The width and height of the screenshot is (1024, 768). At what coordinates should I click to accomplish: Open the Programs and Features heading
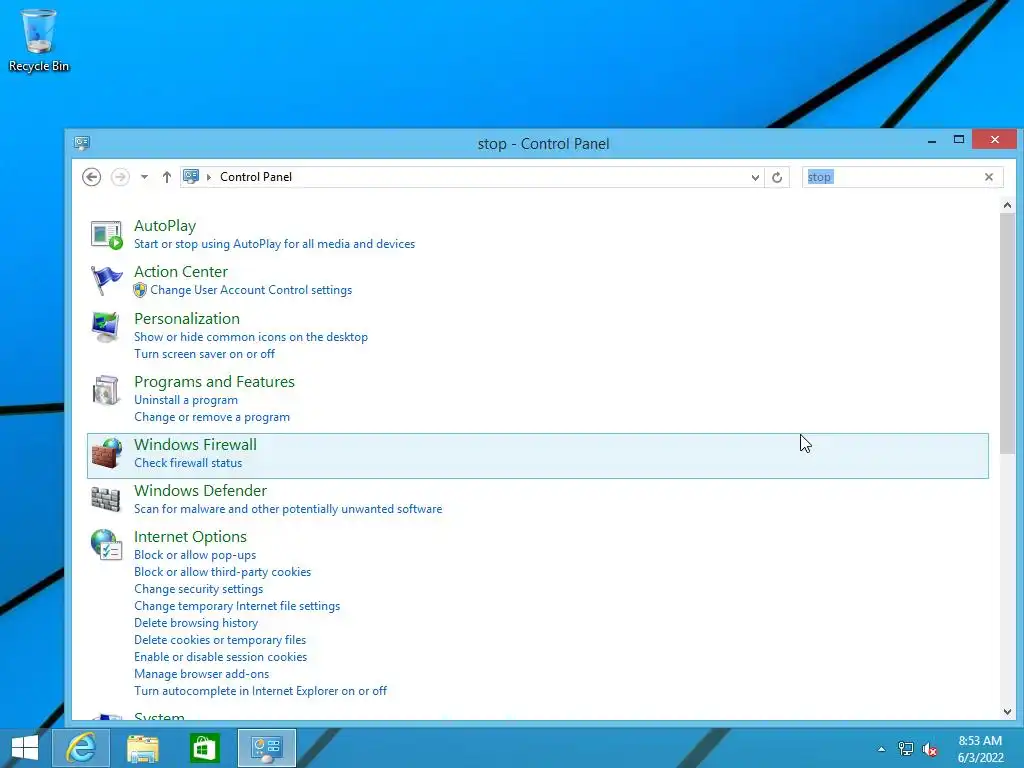pyautogui.click(x=214, y=381)
